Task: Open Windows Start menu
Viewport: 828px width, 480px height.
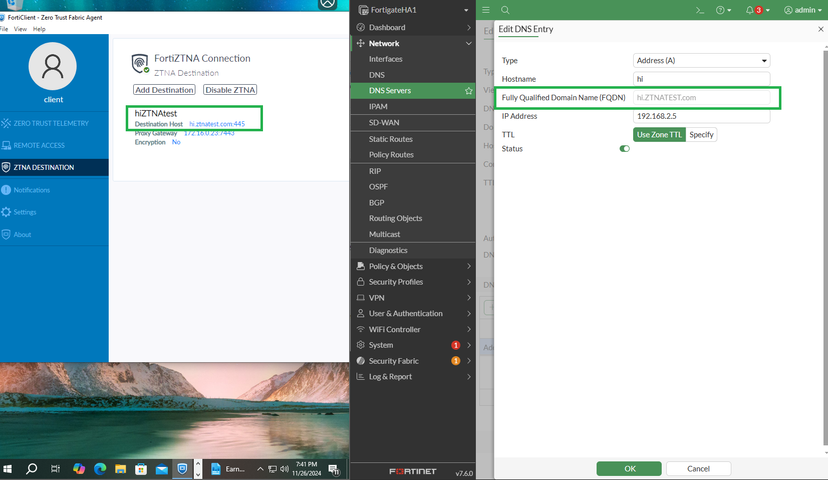Action: tap(7, 469)
